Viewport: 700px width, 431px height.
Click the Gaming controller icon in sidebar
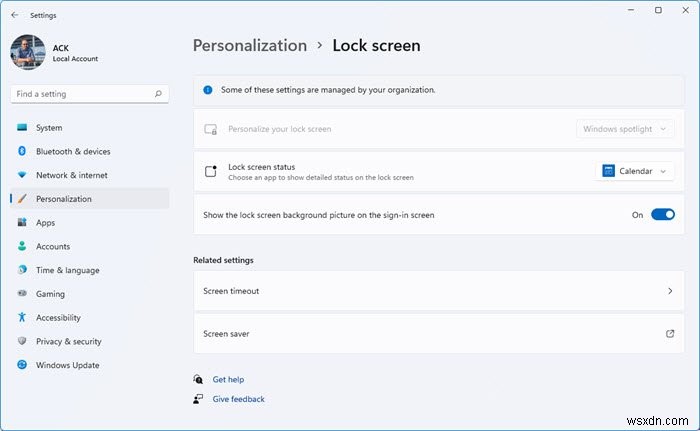(x=21, y=294)
